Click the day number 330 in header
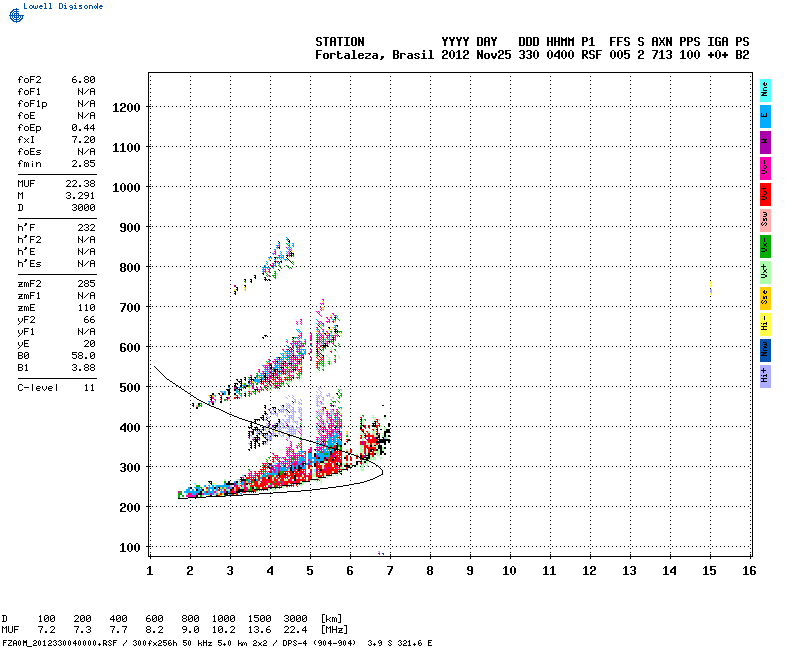The width and height of the screenshot is (800, 650). click(x=529, y=55)
